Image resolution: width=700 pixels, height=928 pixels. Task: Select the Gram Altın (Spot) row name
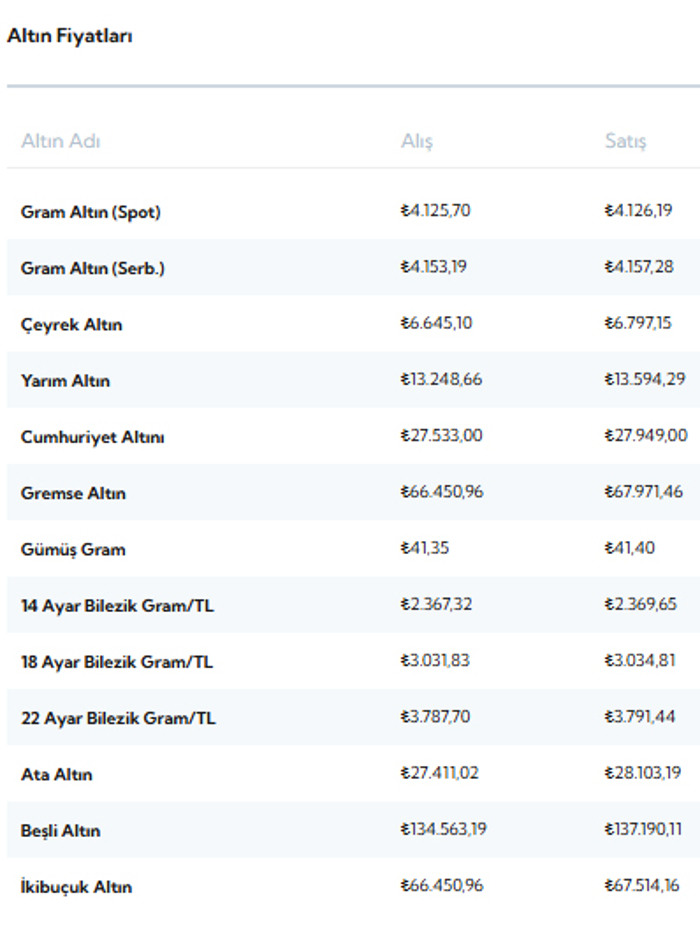[x=91, y=212]
